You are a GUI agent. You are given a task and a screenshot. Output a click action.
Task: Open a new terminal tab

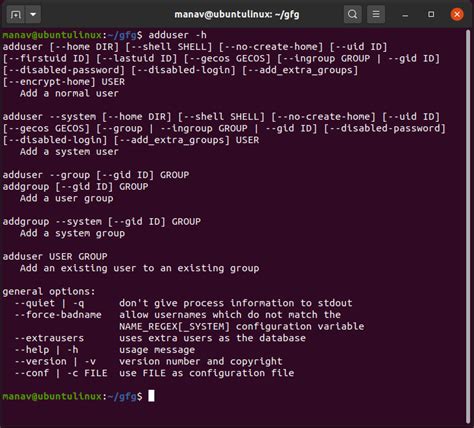(15, 14)
